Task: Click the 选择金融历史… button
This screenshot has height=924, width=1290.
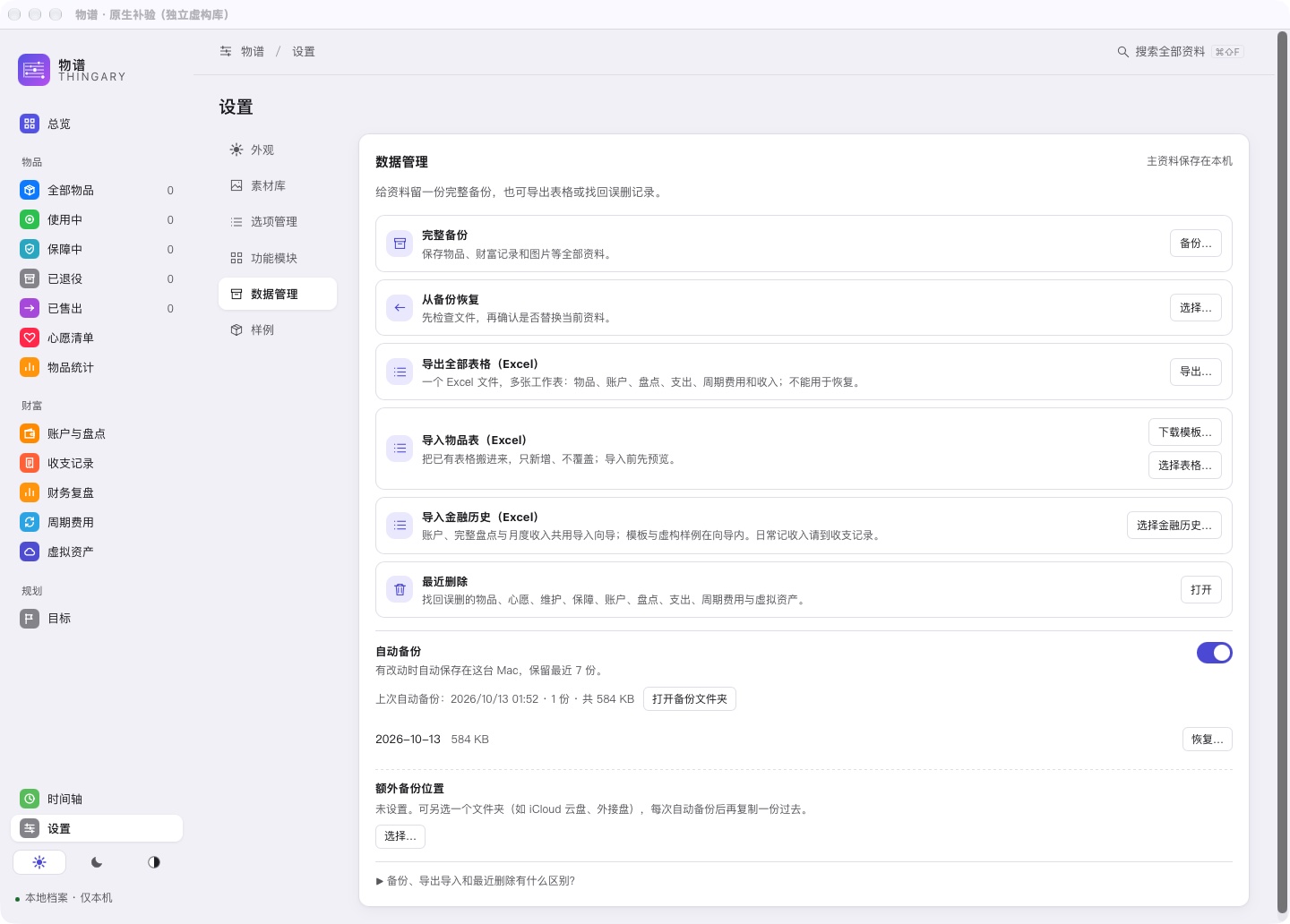Action: coord(1174,526)
